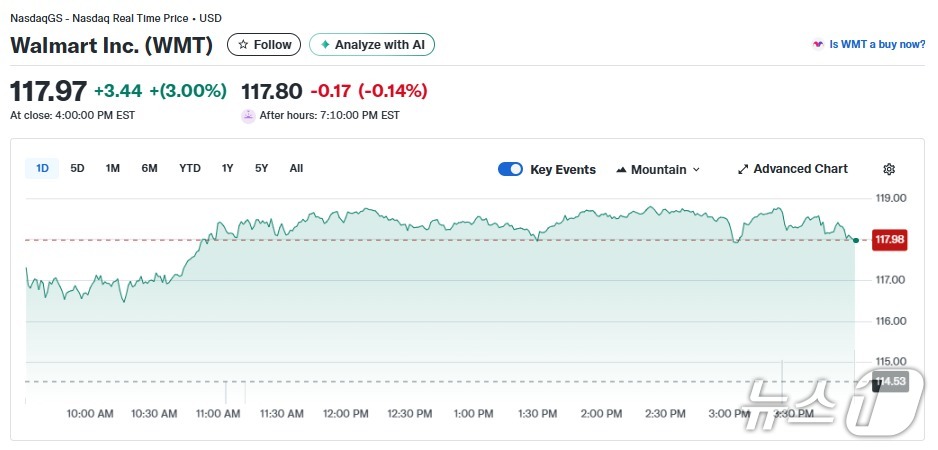Viewport: 938px width, 450px height.
Task: Show the 6M chart range
Action: pos(149,168)
